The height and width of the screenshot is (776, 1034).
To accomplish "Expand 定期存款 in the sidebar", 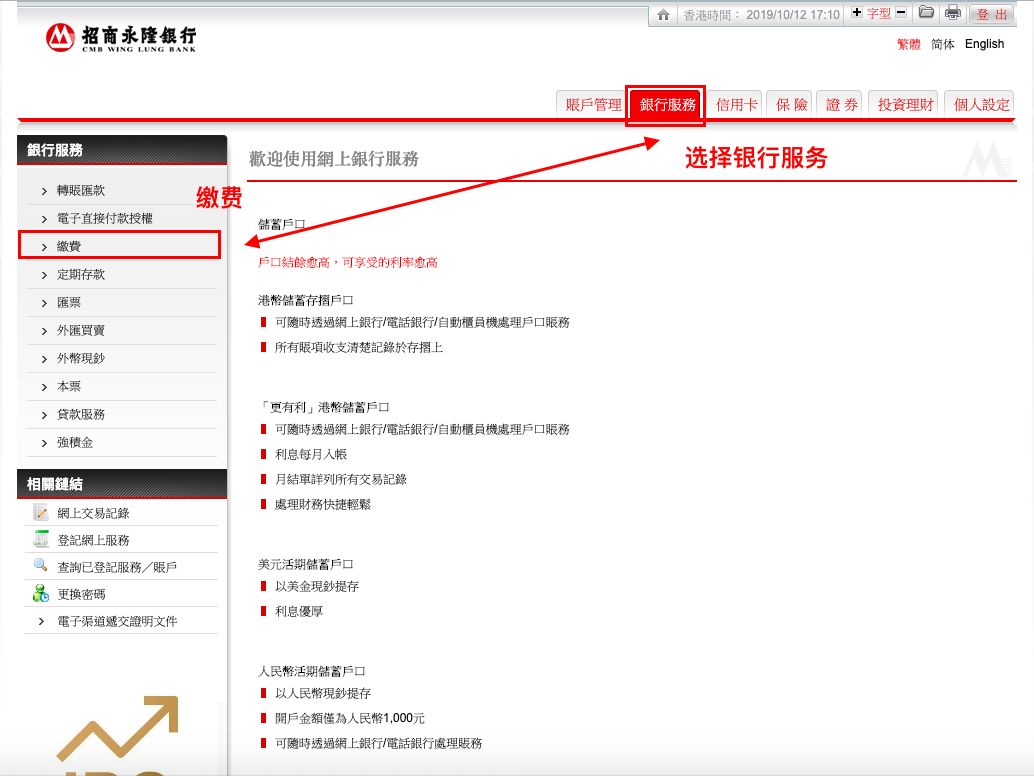I will coord(80,274).
